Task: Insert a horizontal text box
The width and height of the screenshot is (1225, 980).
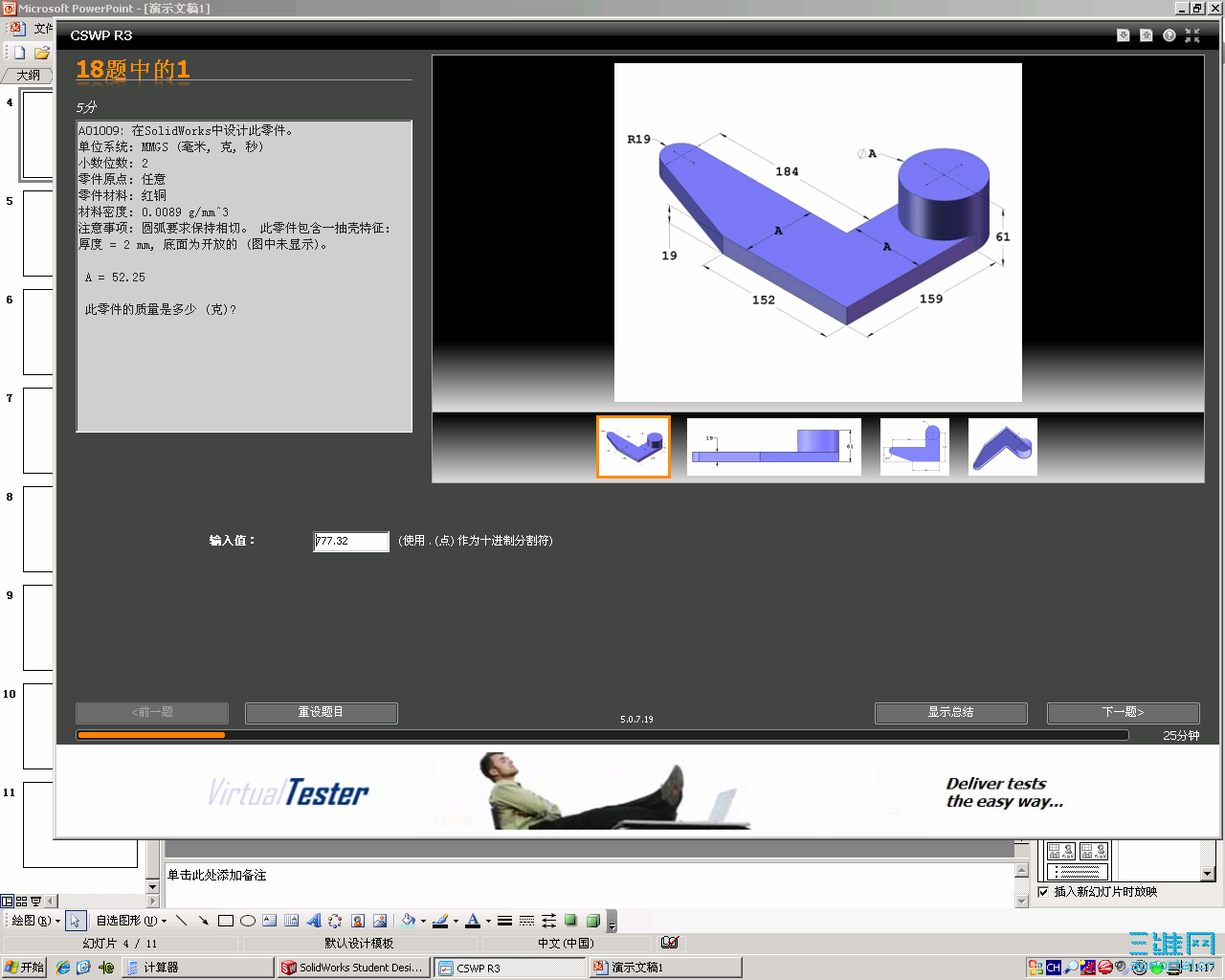Action: coord(270,921)
